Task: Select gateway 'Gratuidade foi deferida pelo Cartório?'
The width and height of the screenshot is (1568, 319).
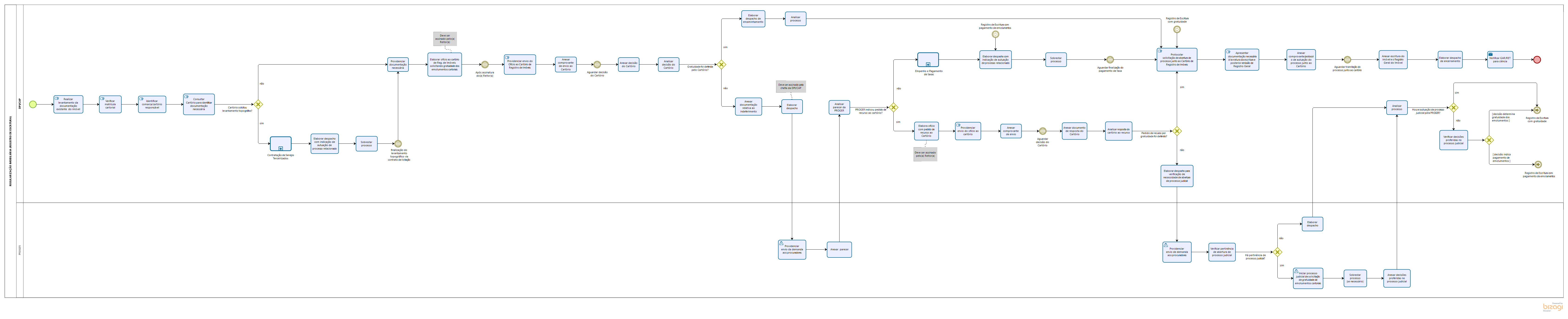Action: [x=721, y=65]
